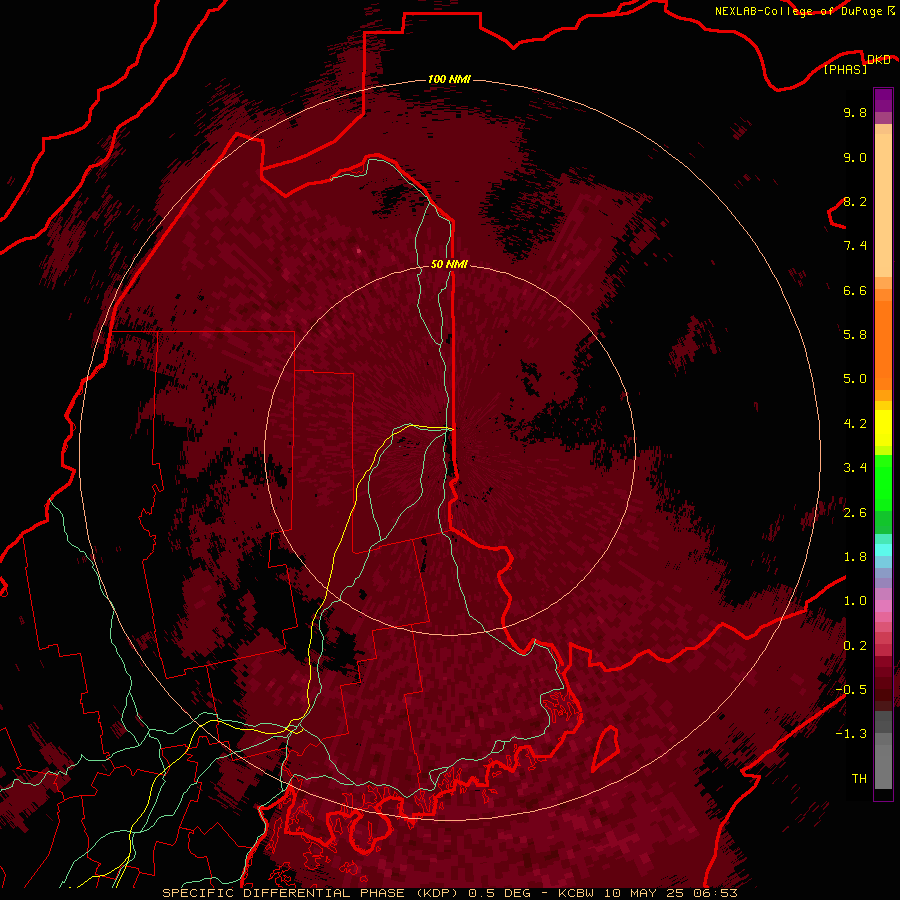
Task: Select the 5.8 value on the color scale
Action: [x=855, y=335]
